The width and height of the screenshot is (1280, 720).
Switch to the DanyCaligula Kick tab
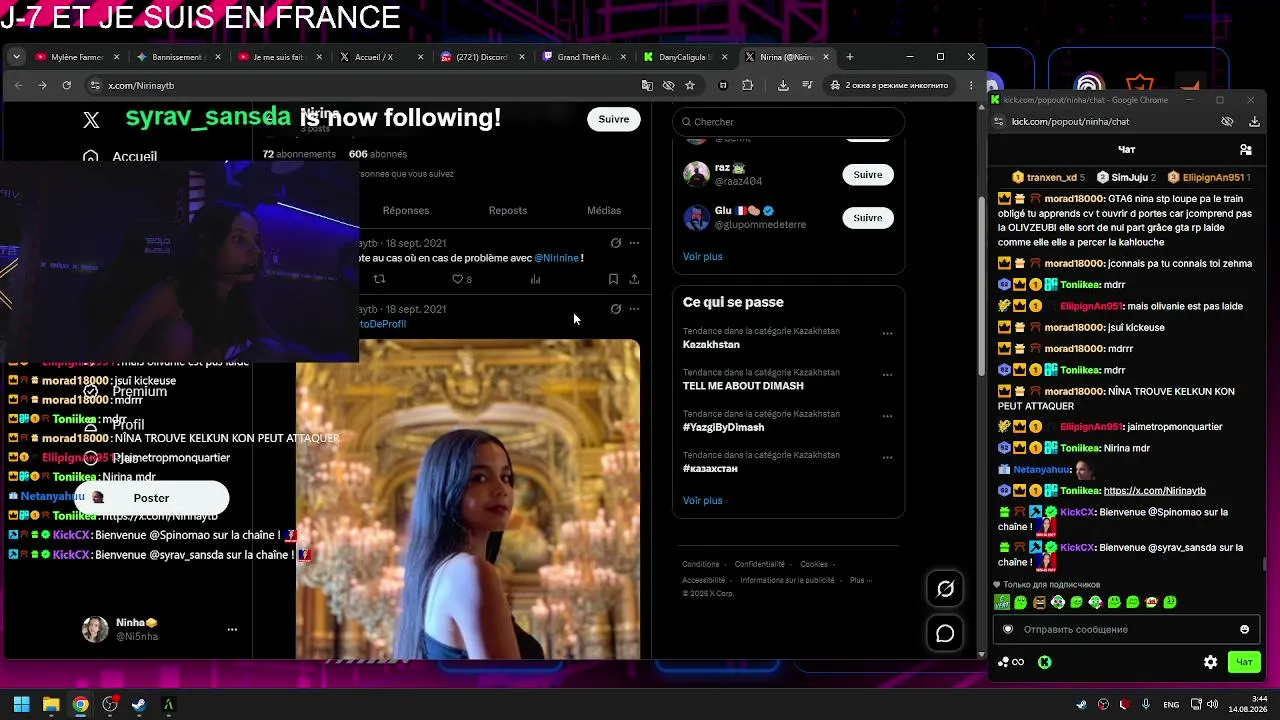685,57
